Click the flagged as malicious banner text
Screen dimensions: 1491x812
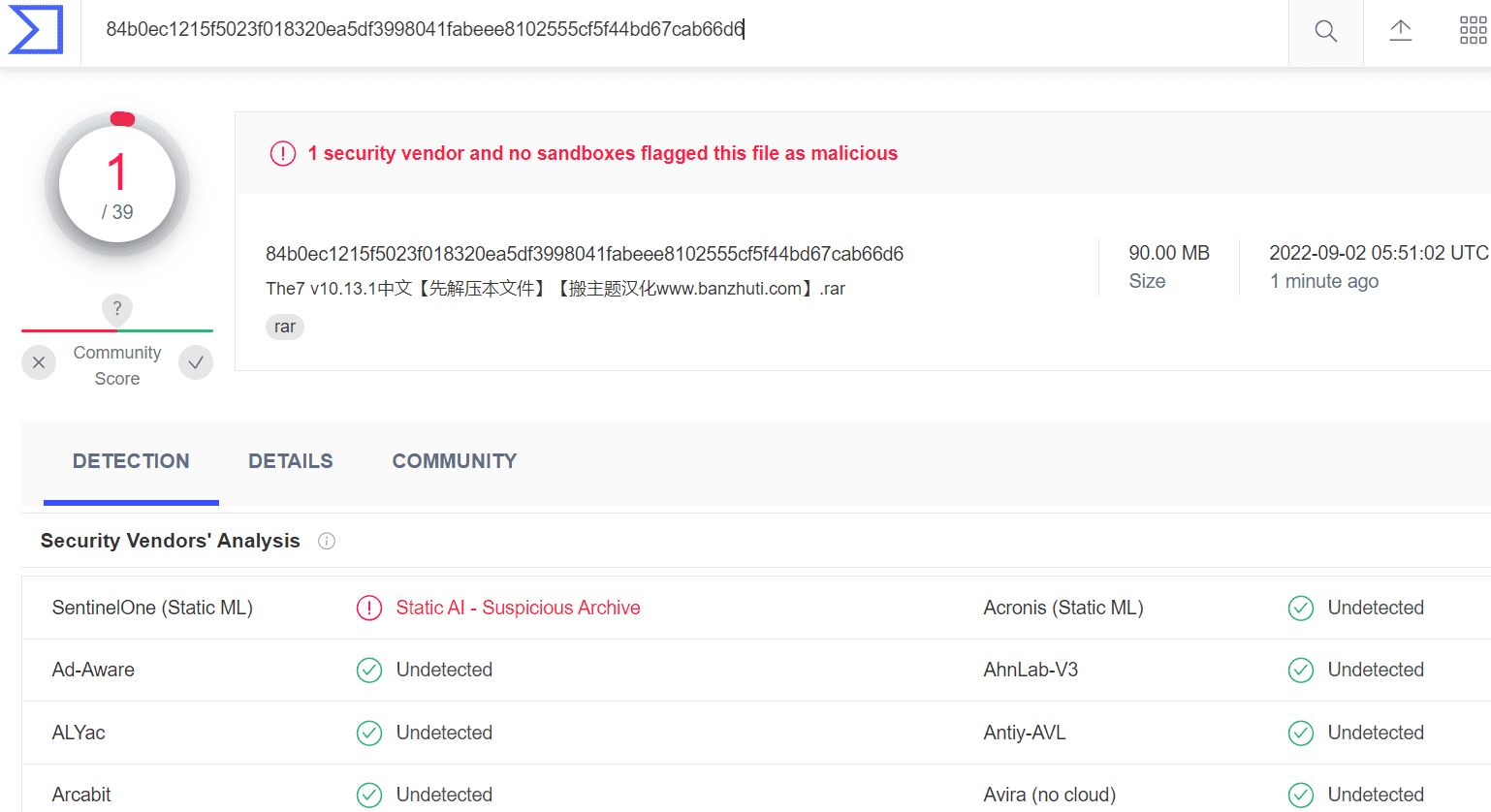coord(603,153)
